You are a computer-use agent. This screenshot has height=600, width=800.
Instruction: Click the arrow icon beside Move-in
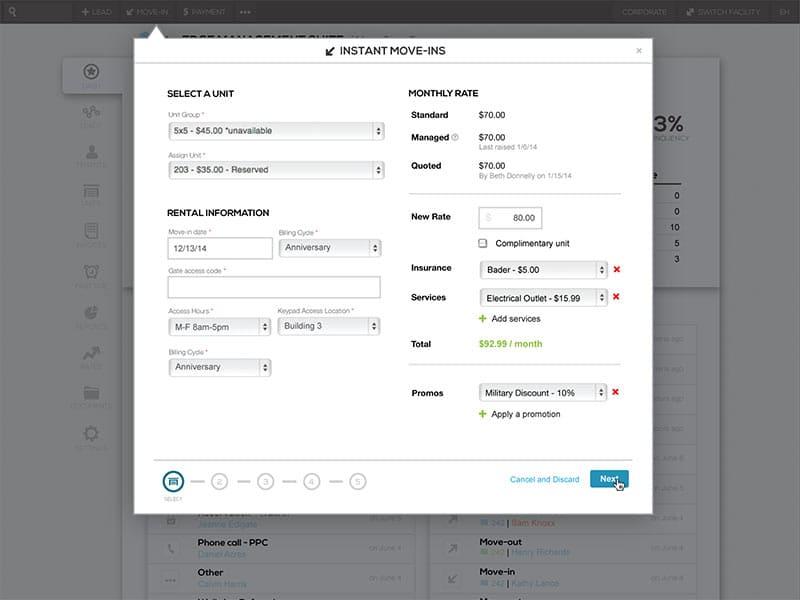pos(453,578)
